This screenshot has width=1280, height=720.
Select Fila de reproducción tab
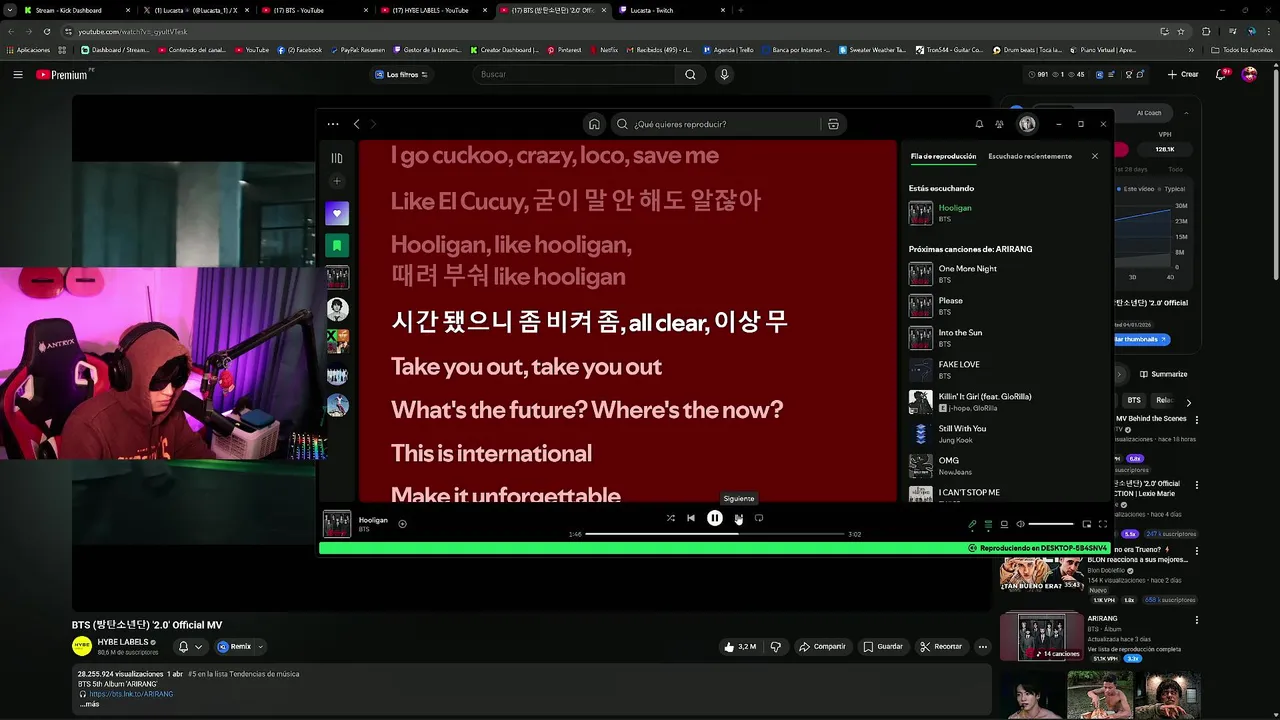[x=943, y=156]
